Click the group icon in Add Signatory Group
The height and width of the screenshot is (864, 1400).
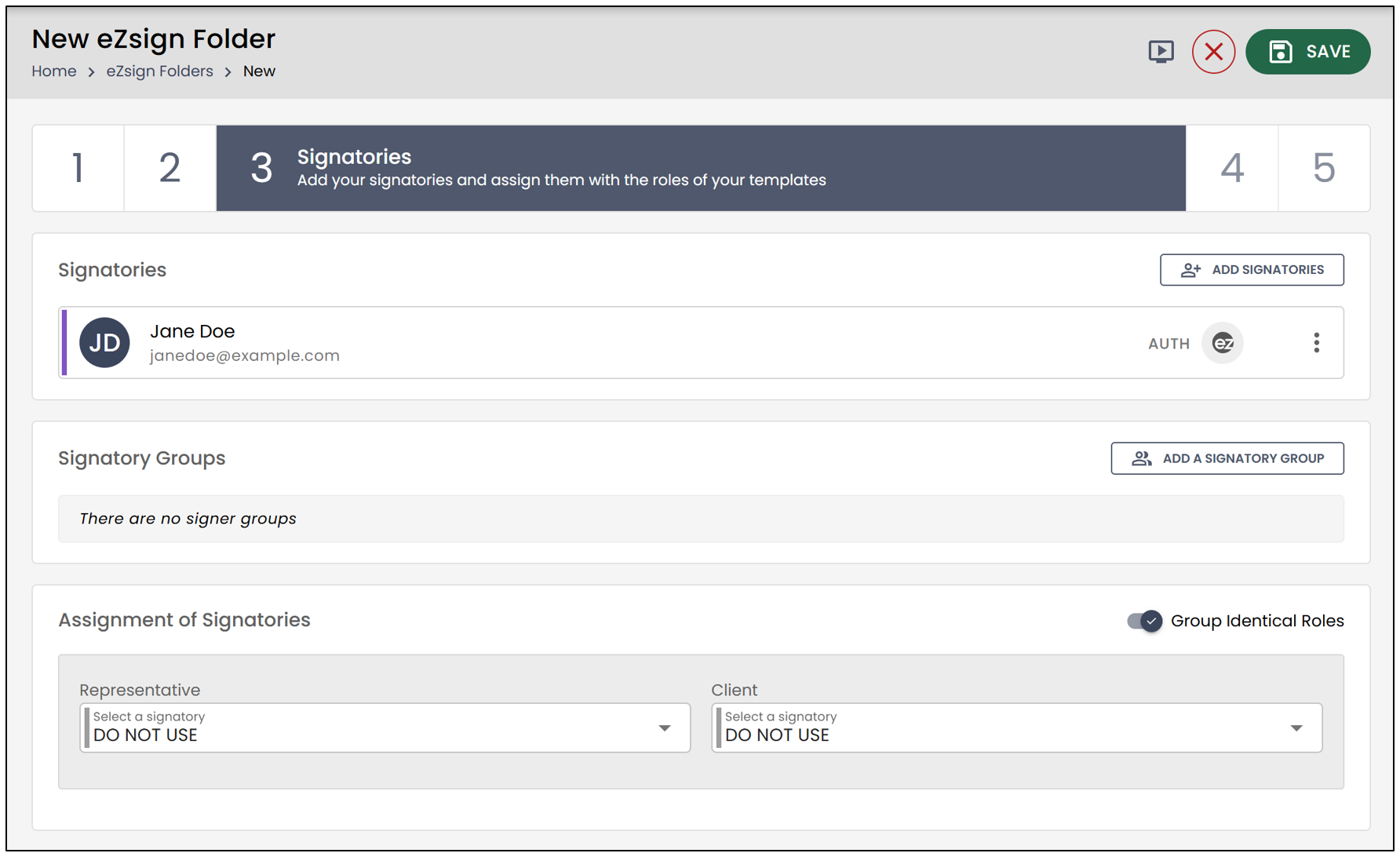(1142, 458)
